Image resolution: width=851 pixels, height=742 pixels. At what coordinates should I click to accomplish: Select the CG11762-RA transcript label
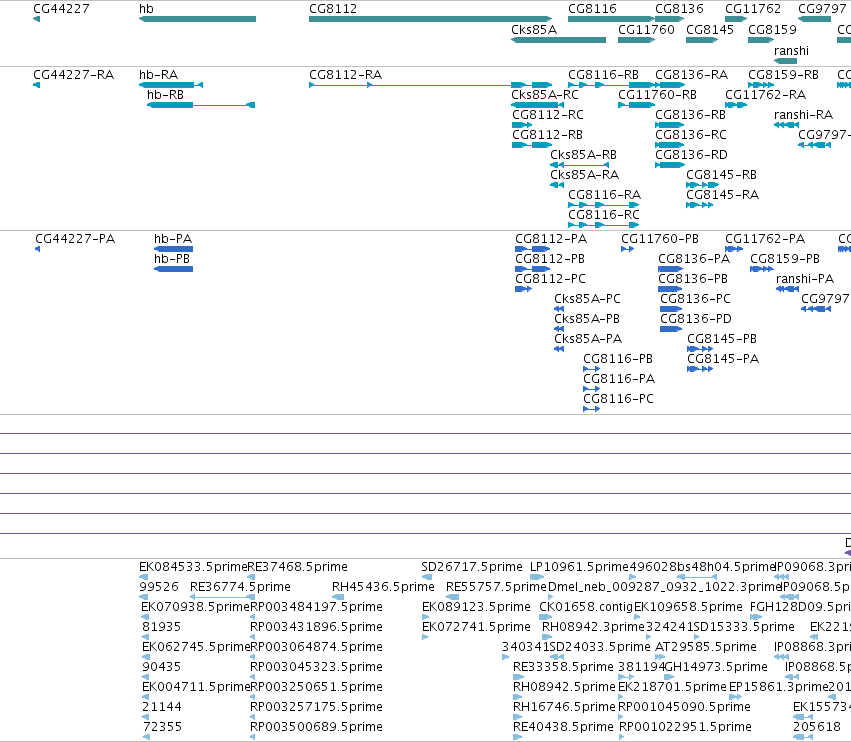point(766,95)
